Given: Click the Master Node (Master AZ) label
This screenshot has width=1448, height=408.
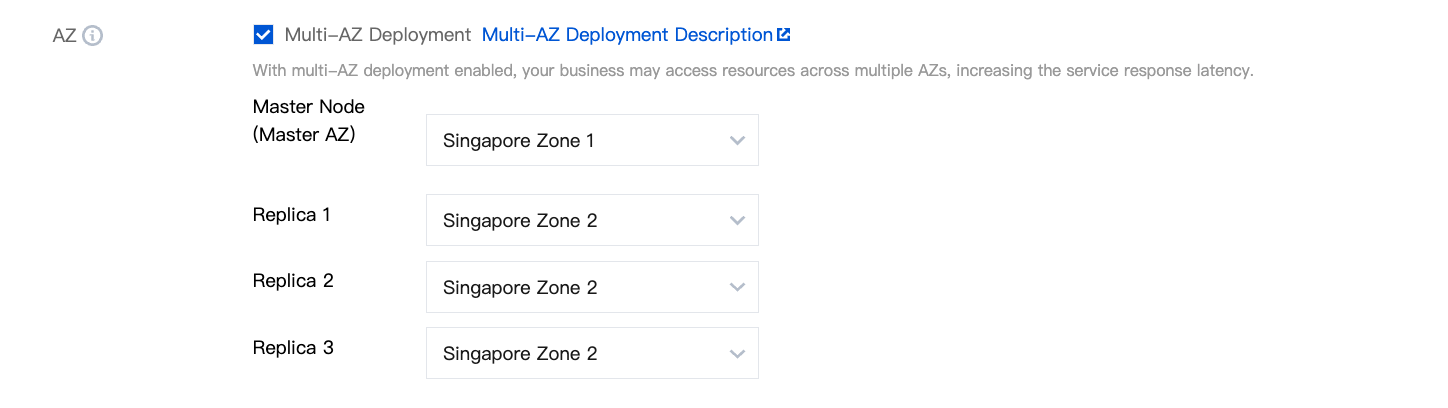Looking at the screenshot, I should 308,120.
